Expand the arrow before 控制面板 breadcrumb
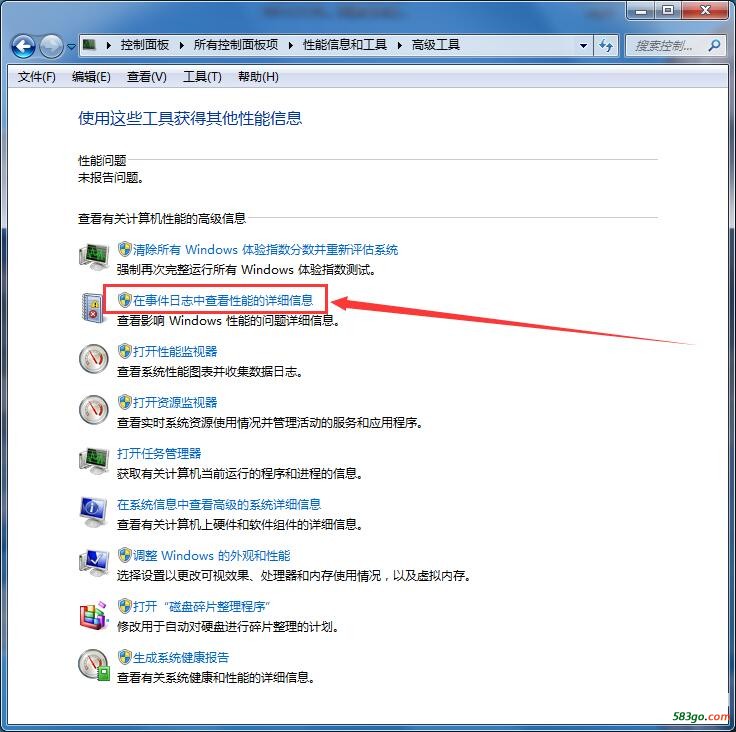The image size is (736, 732). pyautogui.click(x=108, y=46)
